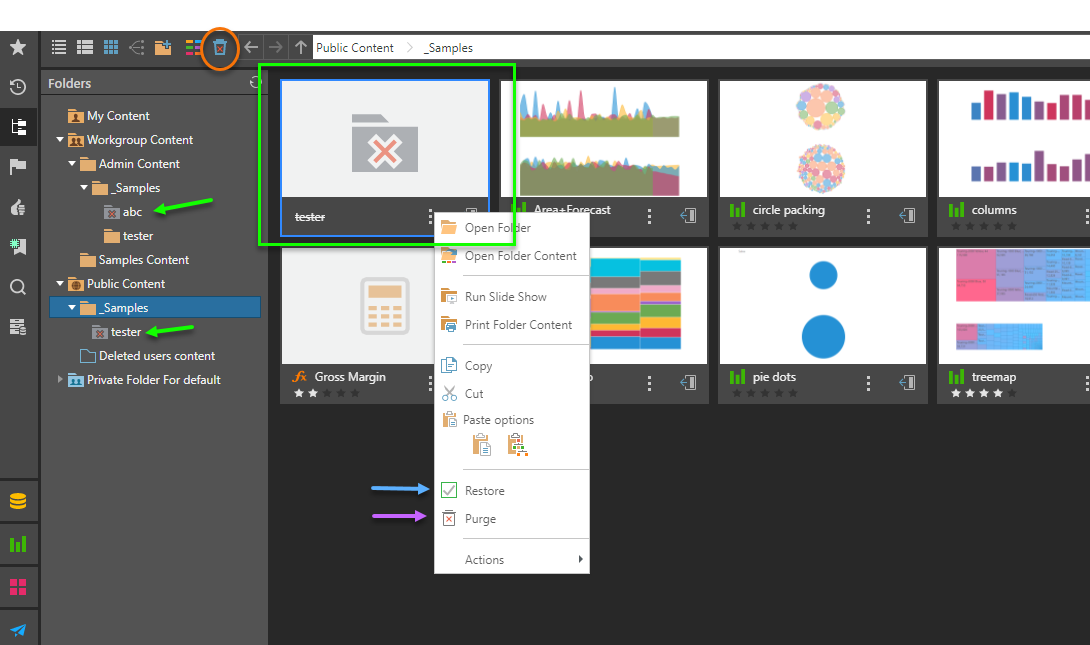The height and width of the screenshot is (645, 1090).
Task: Collapse the Workgroup Content tree node
Action: coord(60,140)
